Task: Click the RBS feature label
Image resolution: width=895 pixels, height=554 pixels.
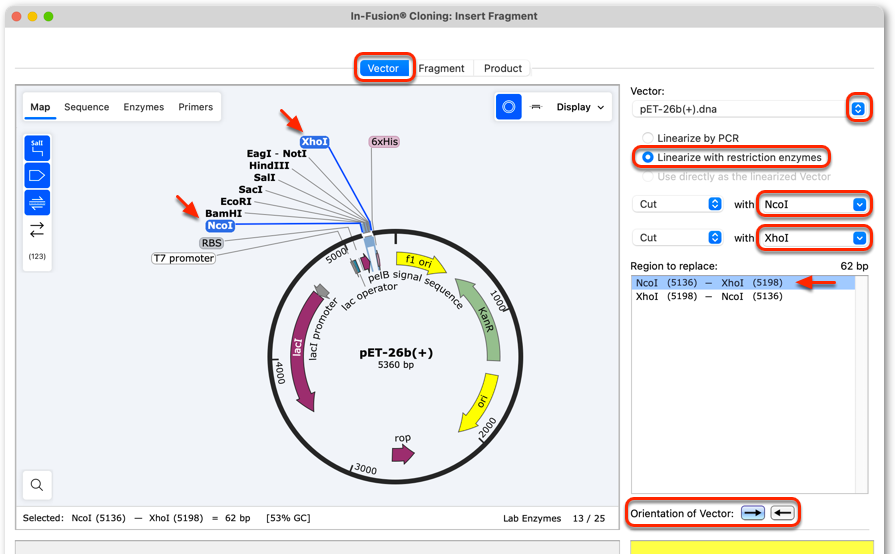Action: pyautogui.click(x=211, y=243)
